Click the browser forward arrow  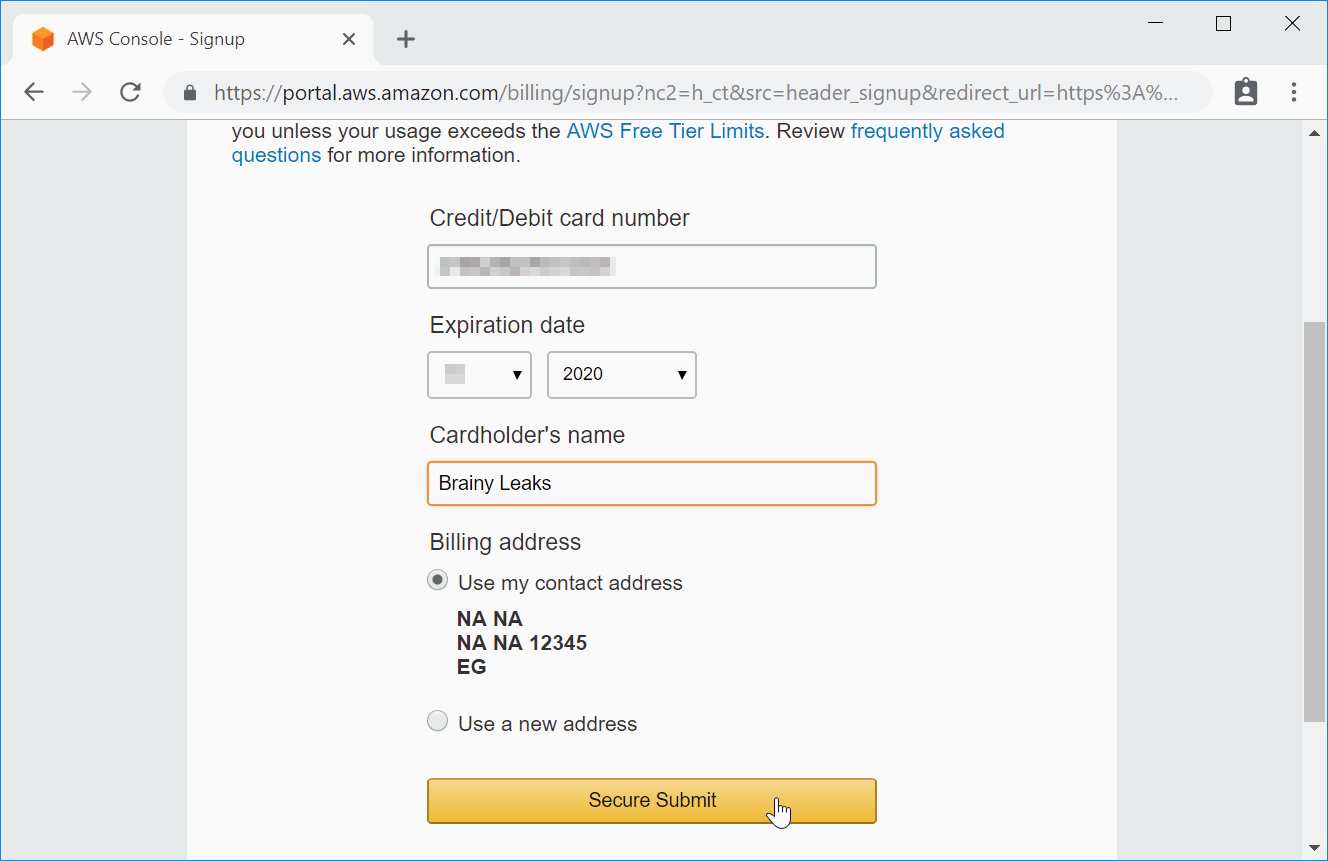(x=82, y=93)
